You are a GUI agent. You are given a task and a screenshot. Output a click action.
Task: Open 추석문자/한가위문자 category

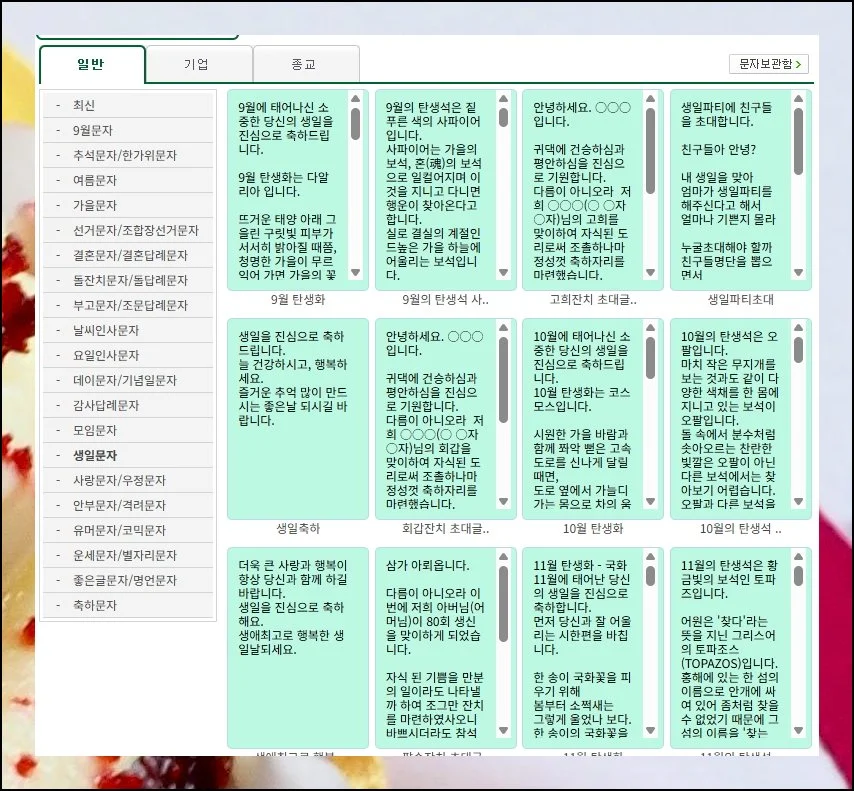point(124,155)
